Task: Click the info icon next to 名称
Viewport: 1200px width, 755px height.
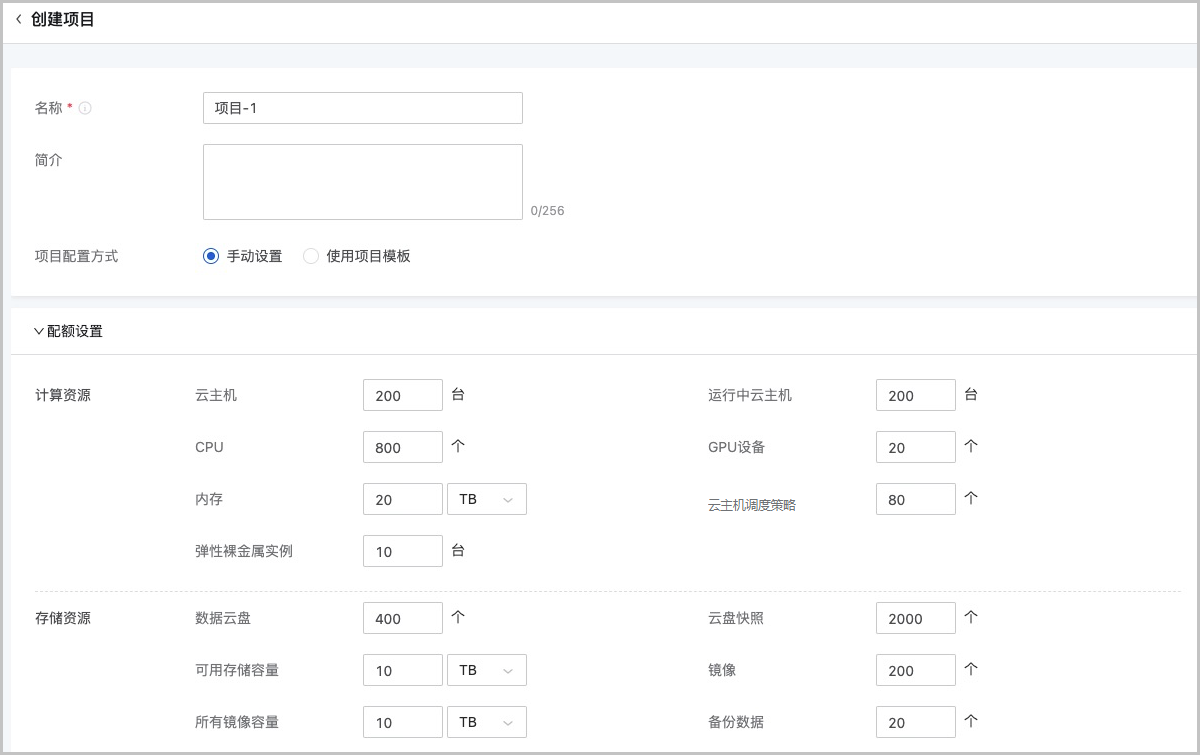Action: (85, 108)
